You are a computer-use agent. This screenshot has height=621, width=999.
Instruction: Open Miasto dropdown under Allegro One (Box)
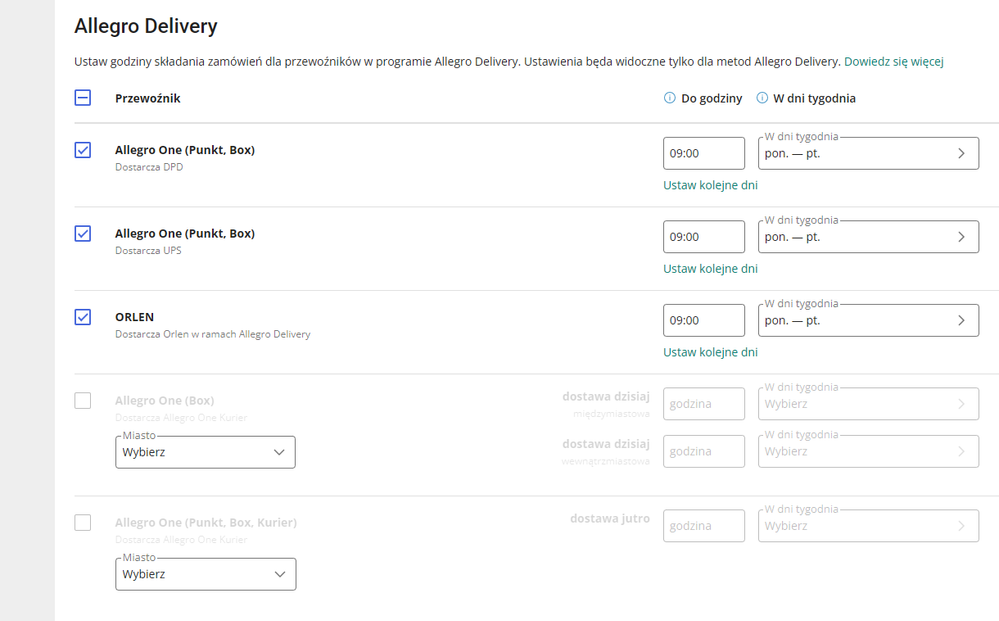(205, 452)
